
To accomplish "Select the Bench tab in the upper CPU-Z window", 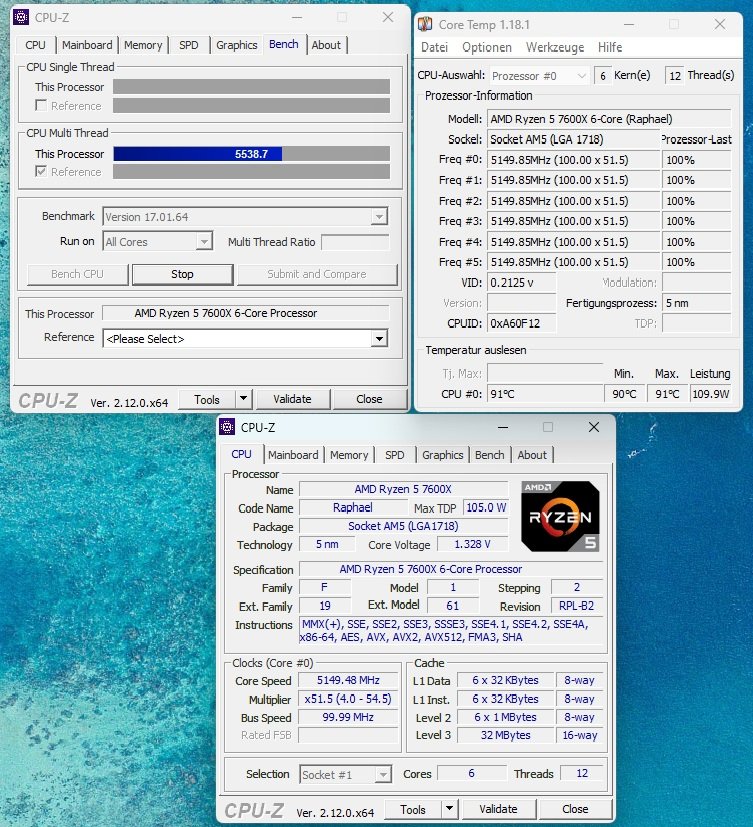I will (284, 44).
